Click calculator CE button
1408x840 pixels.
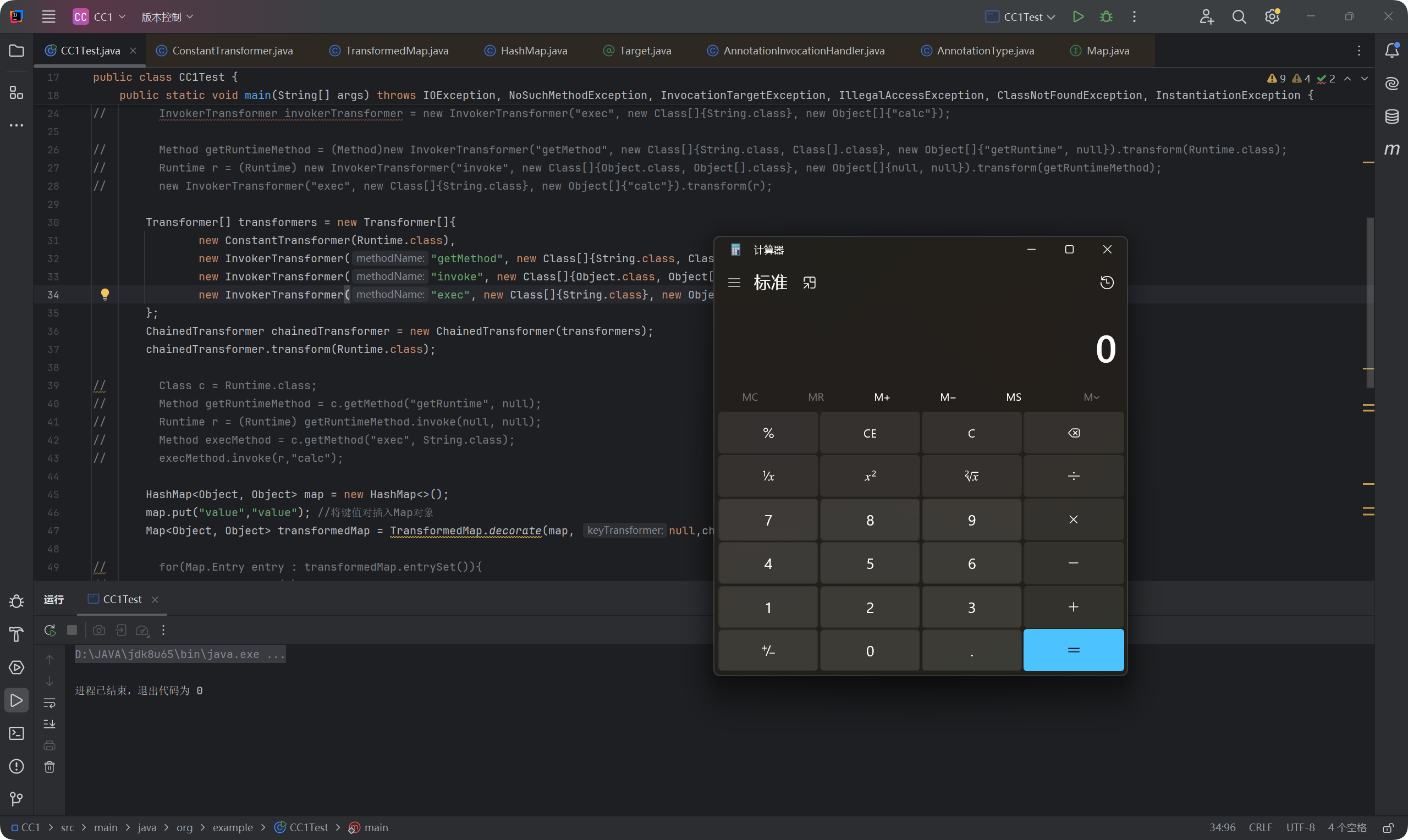[x=870, y=433]
